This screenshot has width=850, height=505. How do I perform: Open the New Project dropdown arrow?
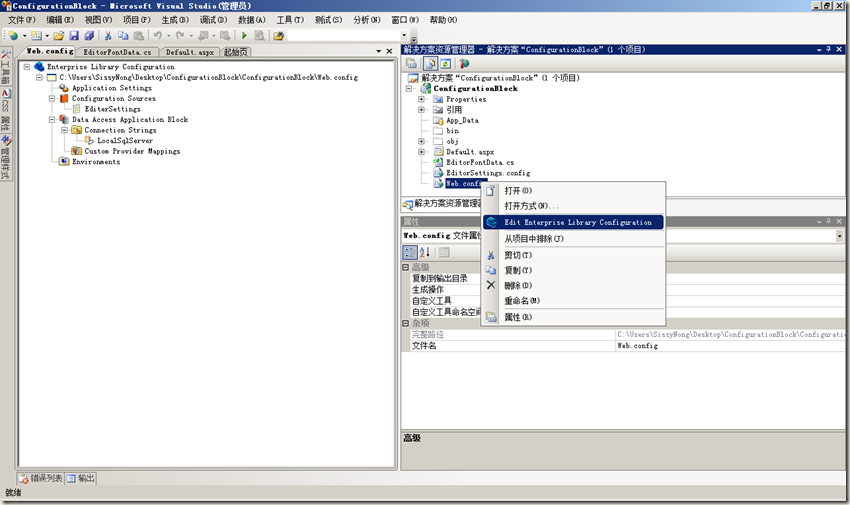pos(24,36)
